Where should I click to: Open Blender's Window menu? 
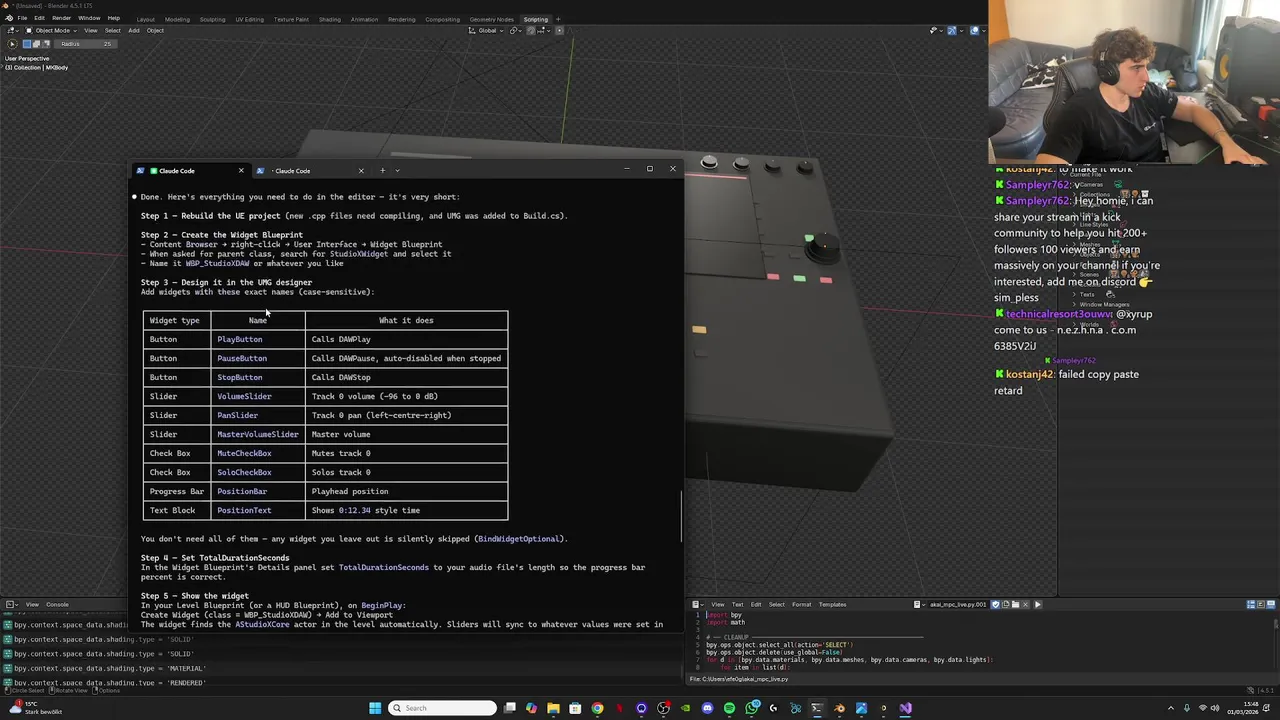tap(89, 18)
